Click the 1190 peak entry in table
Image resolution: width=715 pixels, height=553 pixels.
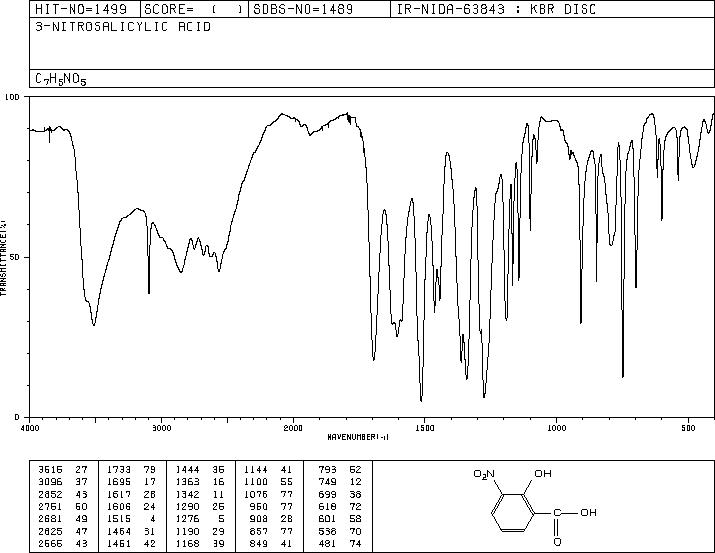tap(200, 532)
